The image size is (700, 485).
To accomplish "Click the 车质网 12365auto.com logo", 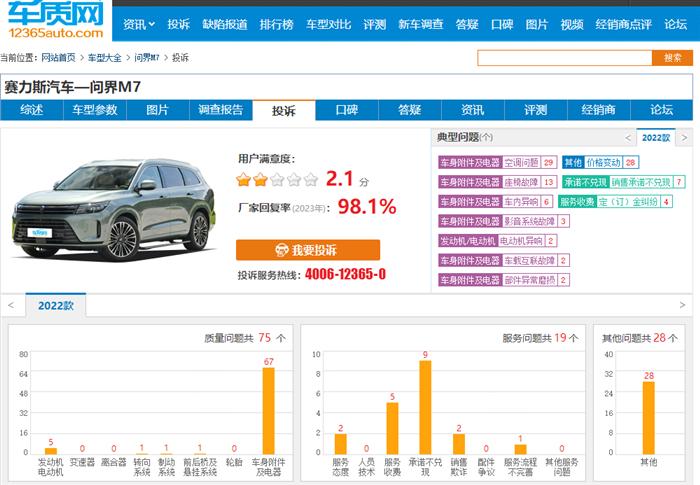I will [55, 21].
